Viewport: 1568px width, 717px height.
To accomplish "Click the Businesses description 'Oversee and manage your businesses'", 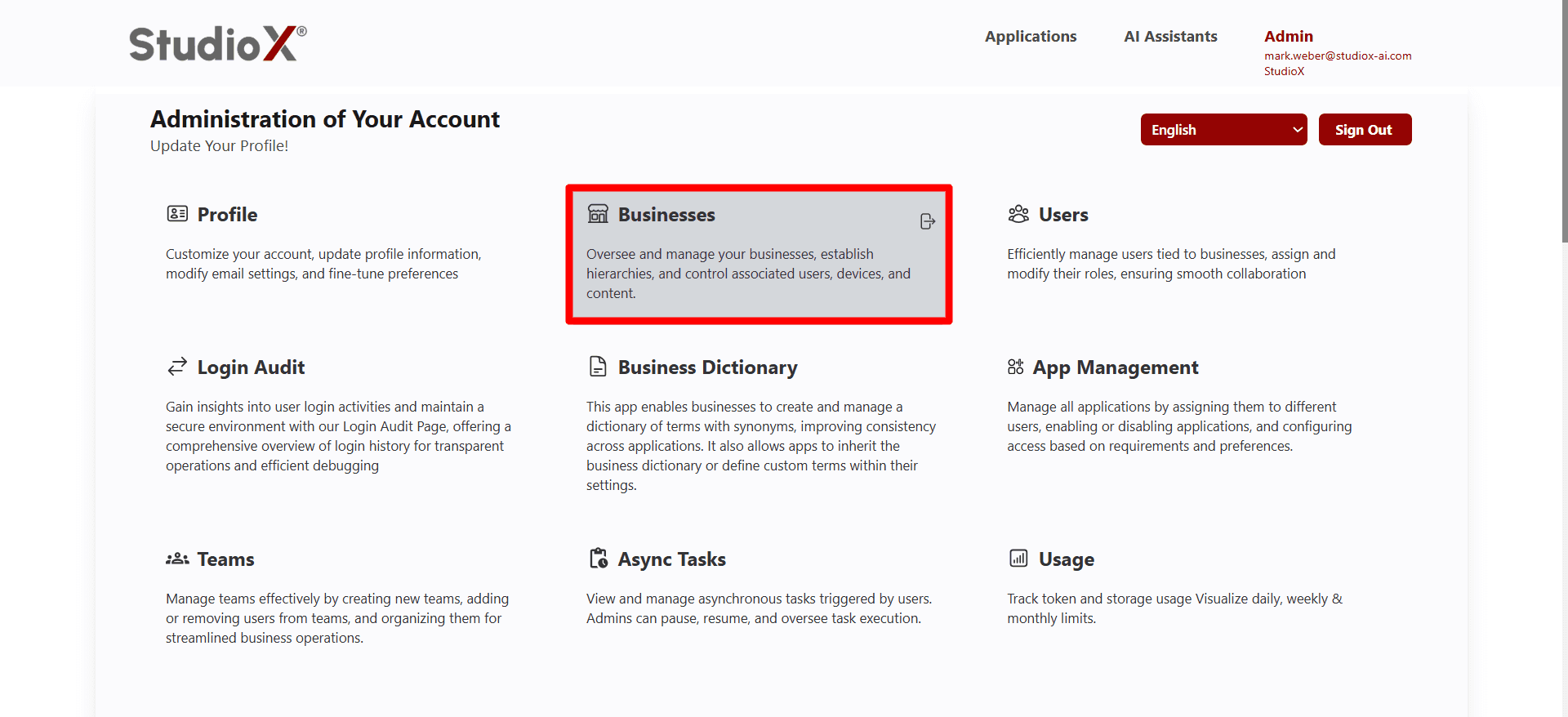I will [x=748, y=274].
